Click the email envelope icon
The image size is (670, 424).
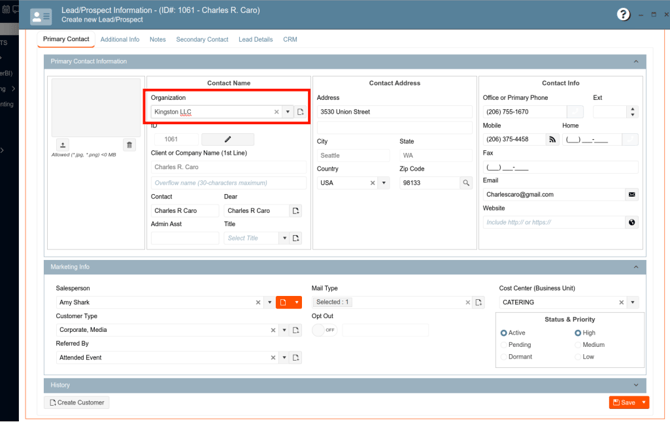coord(631,195)
